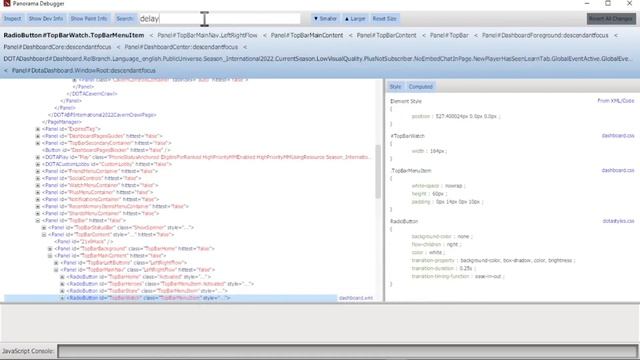Select Panel#TopBarMainNav breadcrumb
This screenshot has height=360, width=640.
click(x=207, y=36)
